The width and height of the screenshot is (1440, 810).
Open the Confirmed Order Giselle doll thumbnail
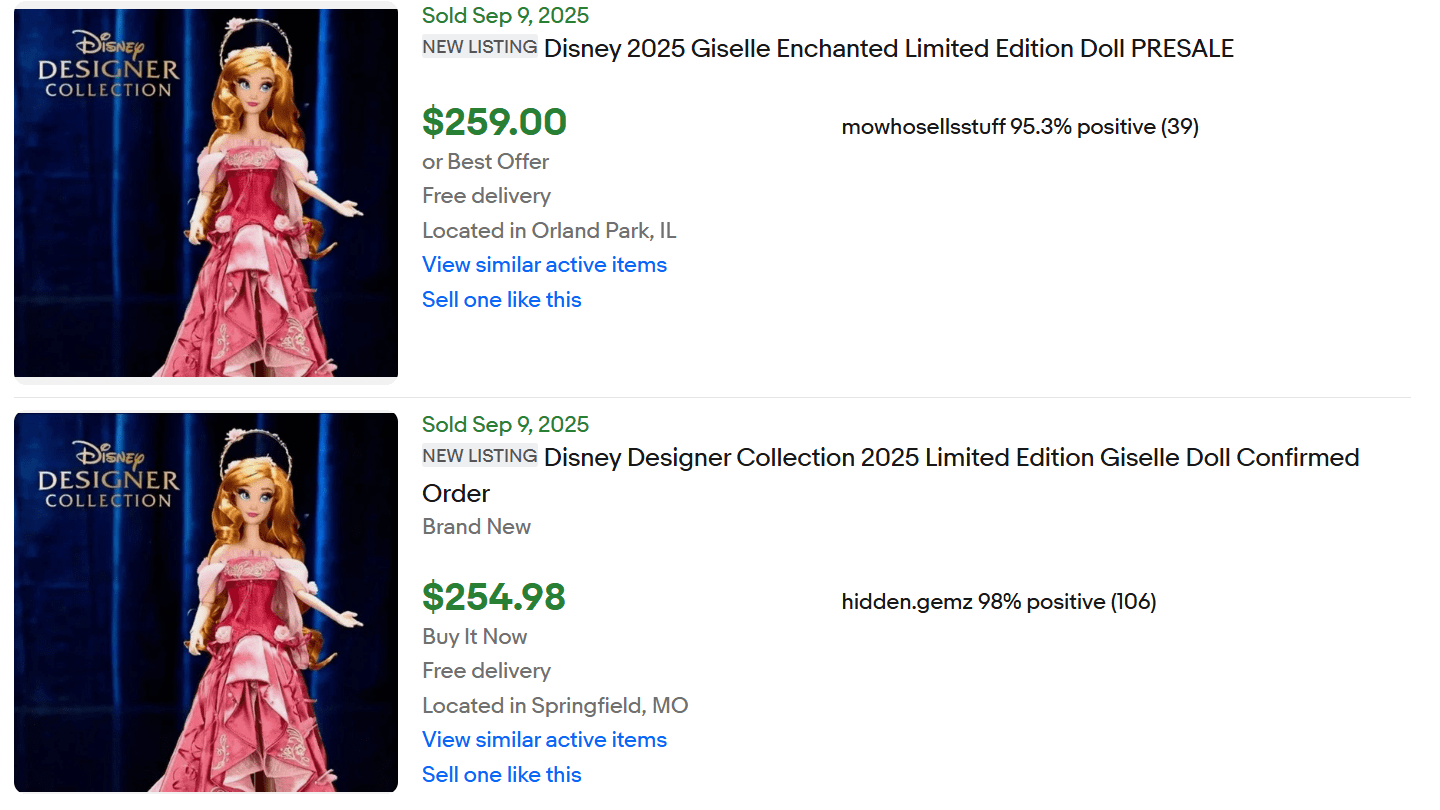point(206,602)
